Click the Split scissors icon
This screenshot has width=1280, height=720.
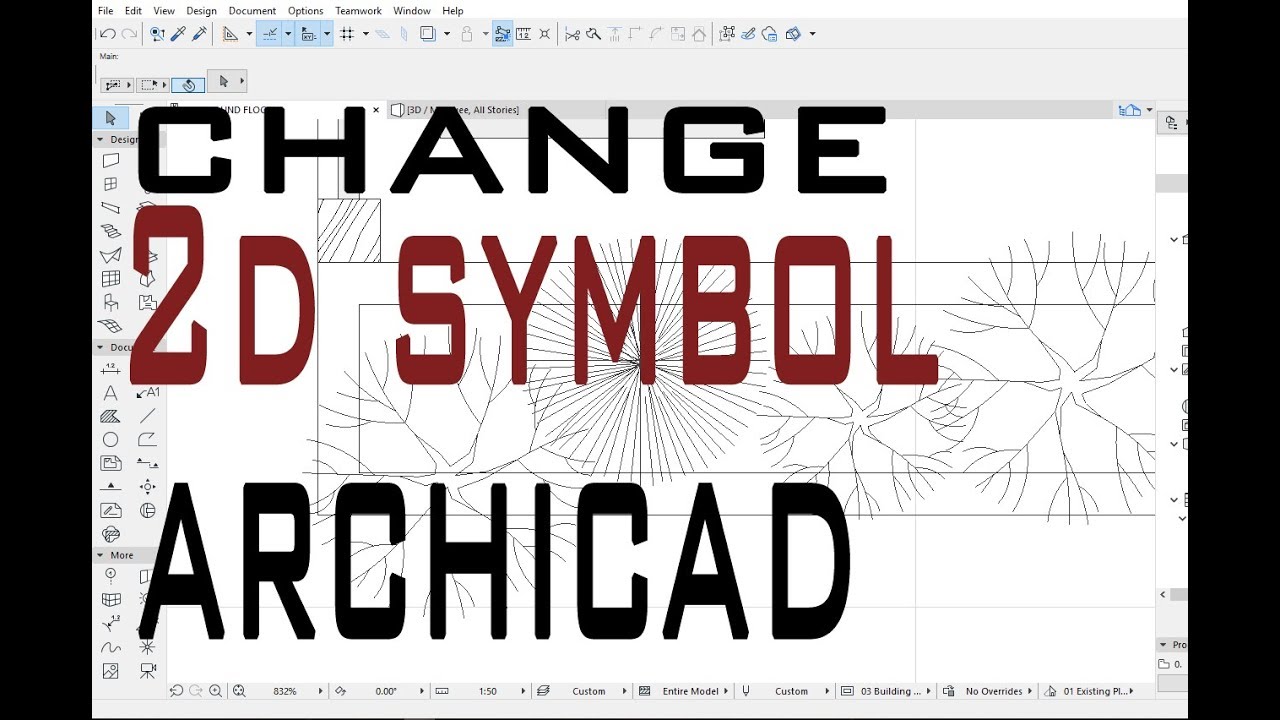pos(572,34)
